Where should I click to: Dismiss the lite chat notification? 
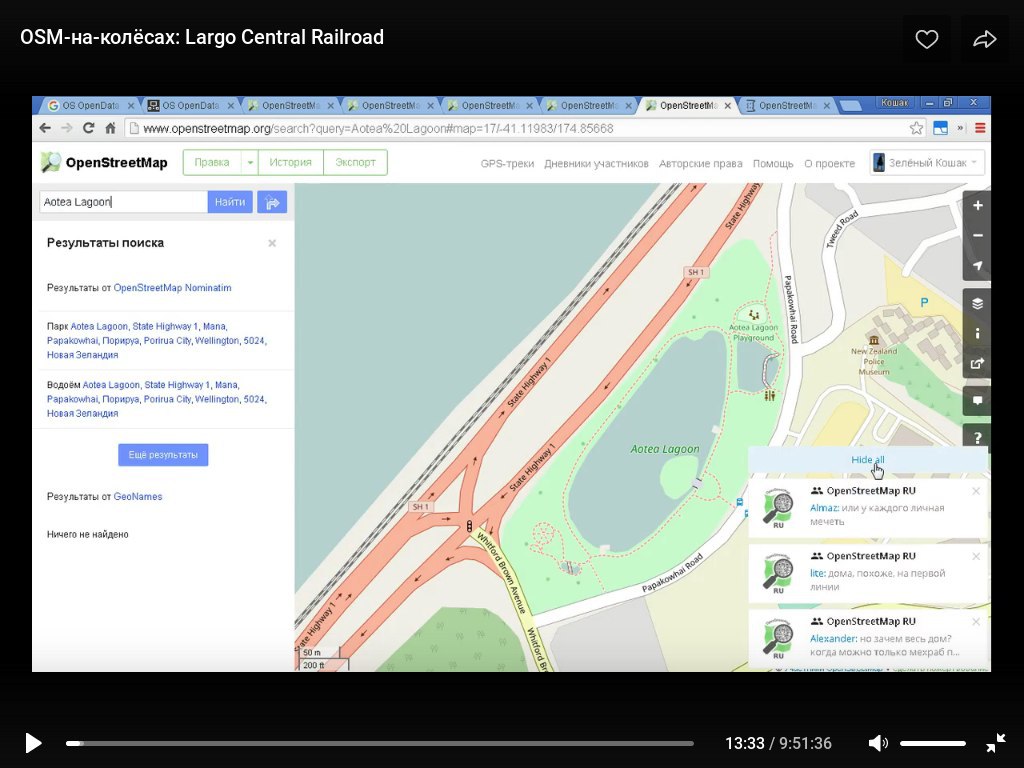(976, 556)
